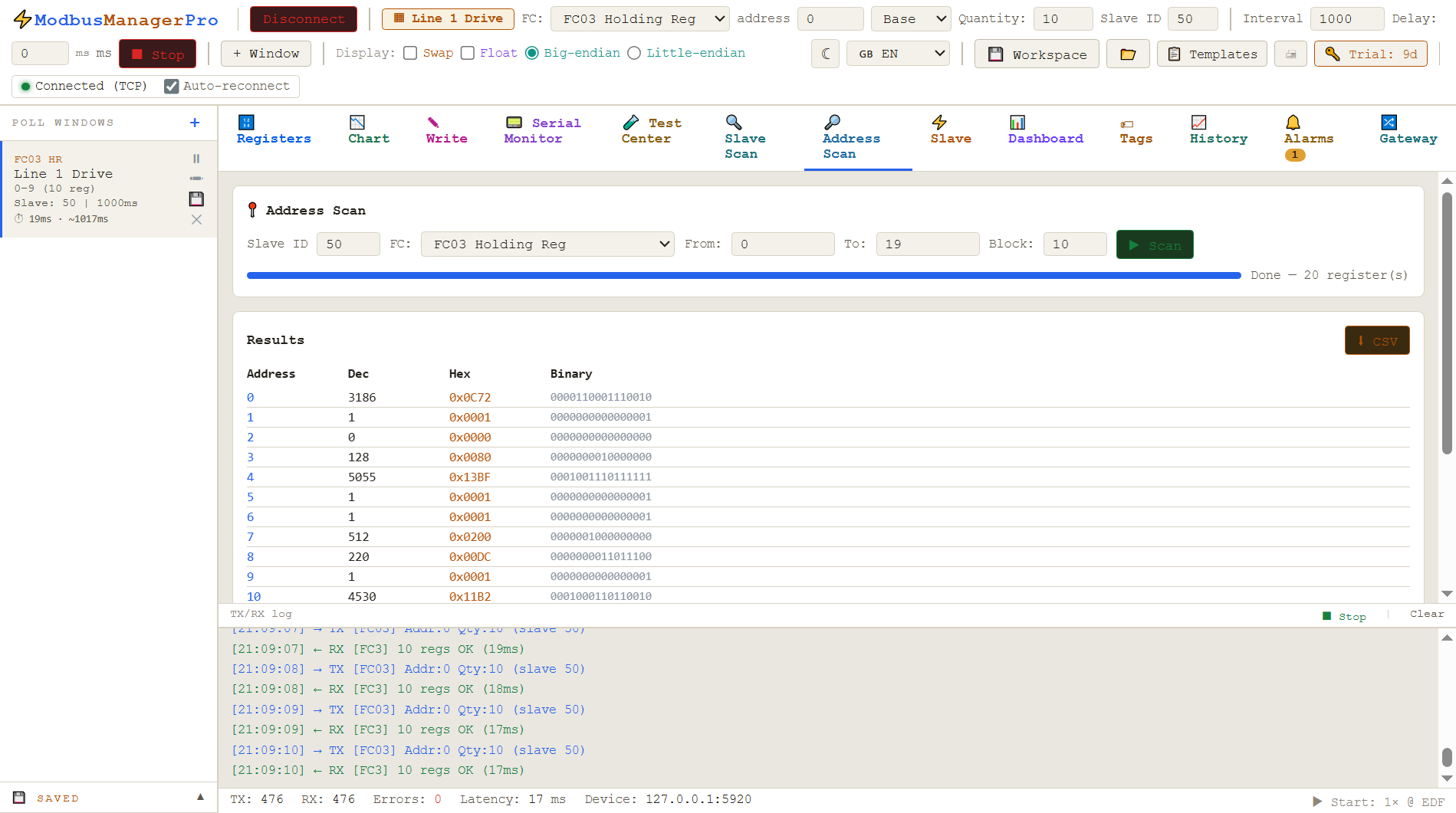Toggle dark mode with moon icon

pyautogui.click(x=825, y=54)
